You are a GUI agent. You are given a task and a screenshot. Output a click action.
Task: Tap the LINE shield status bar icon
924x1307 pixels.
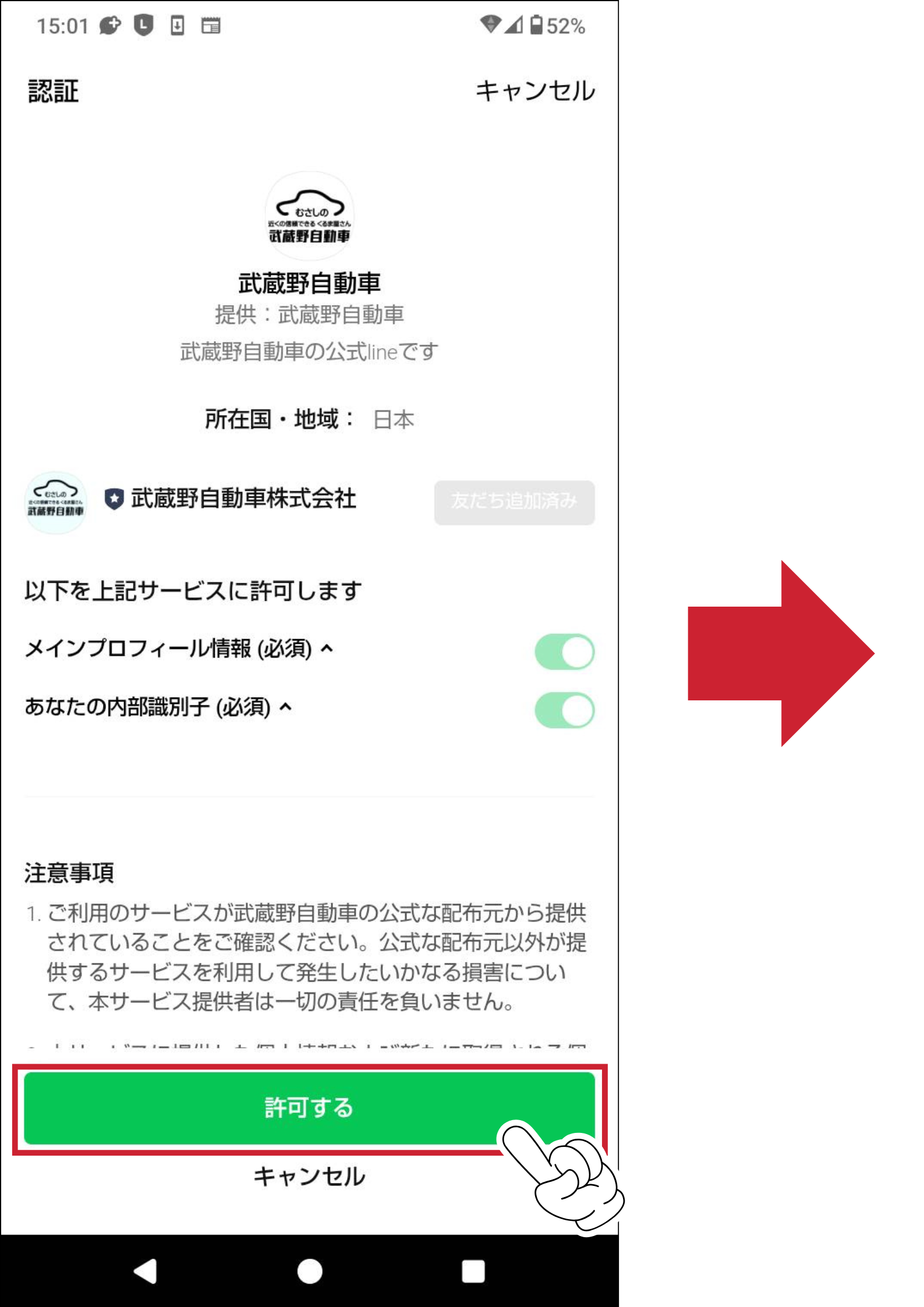(144, 26)
